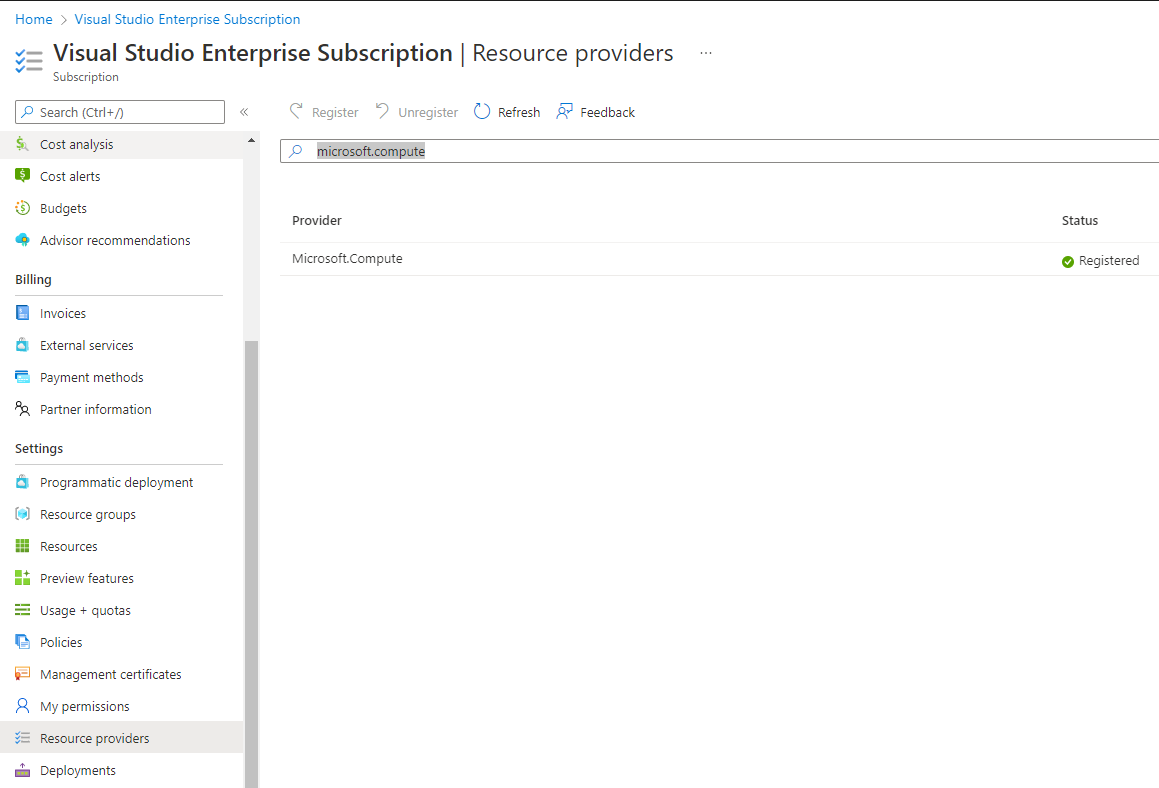Click the Home breadcrumb link
Viewport: 1159px width, 788px height.
(34, 19)
